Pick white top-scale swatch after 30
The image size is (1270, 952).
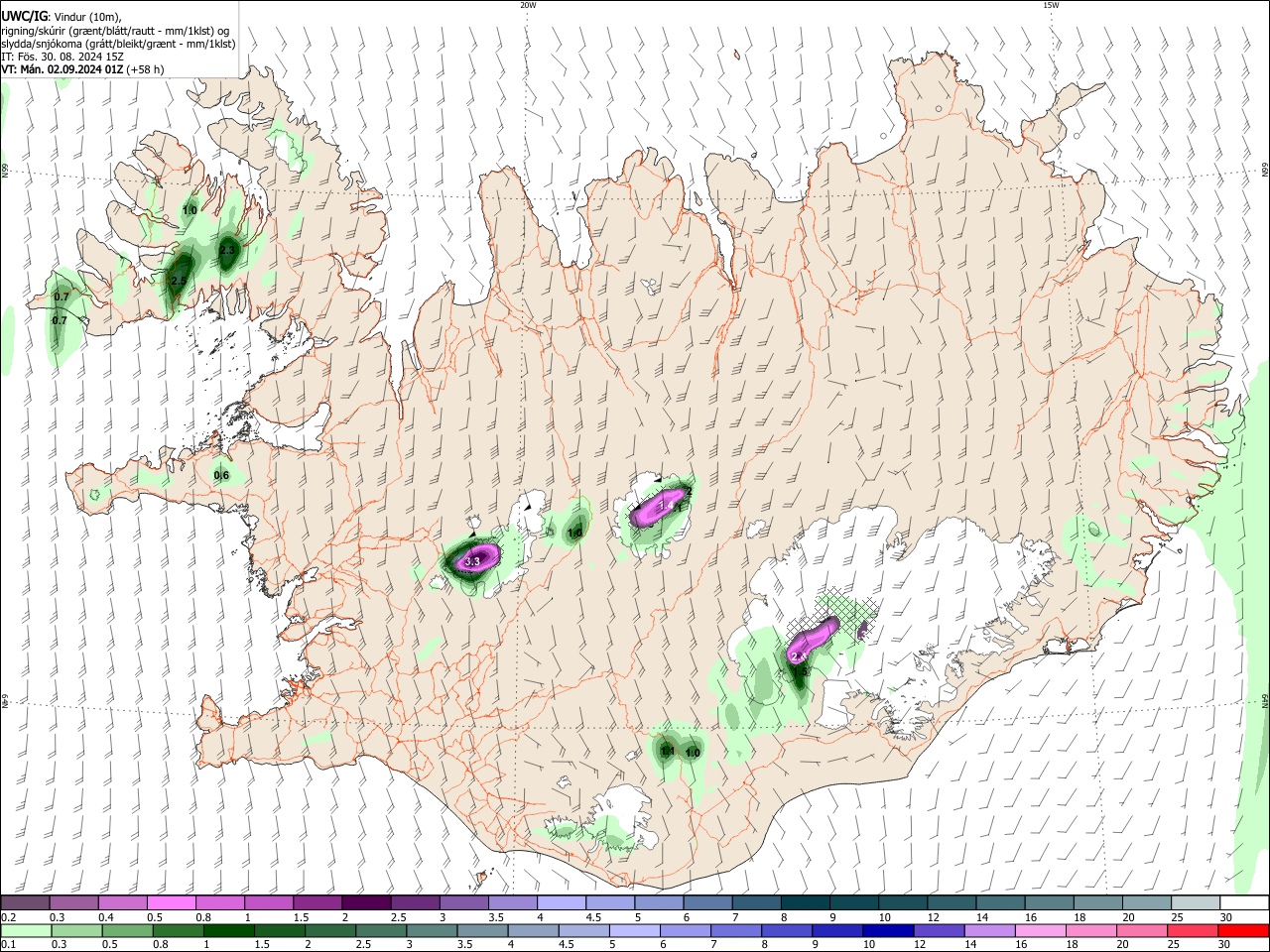pos(1244,903)
